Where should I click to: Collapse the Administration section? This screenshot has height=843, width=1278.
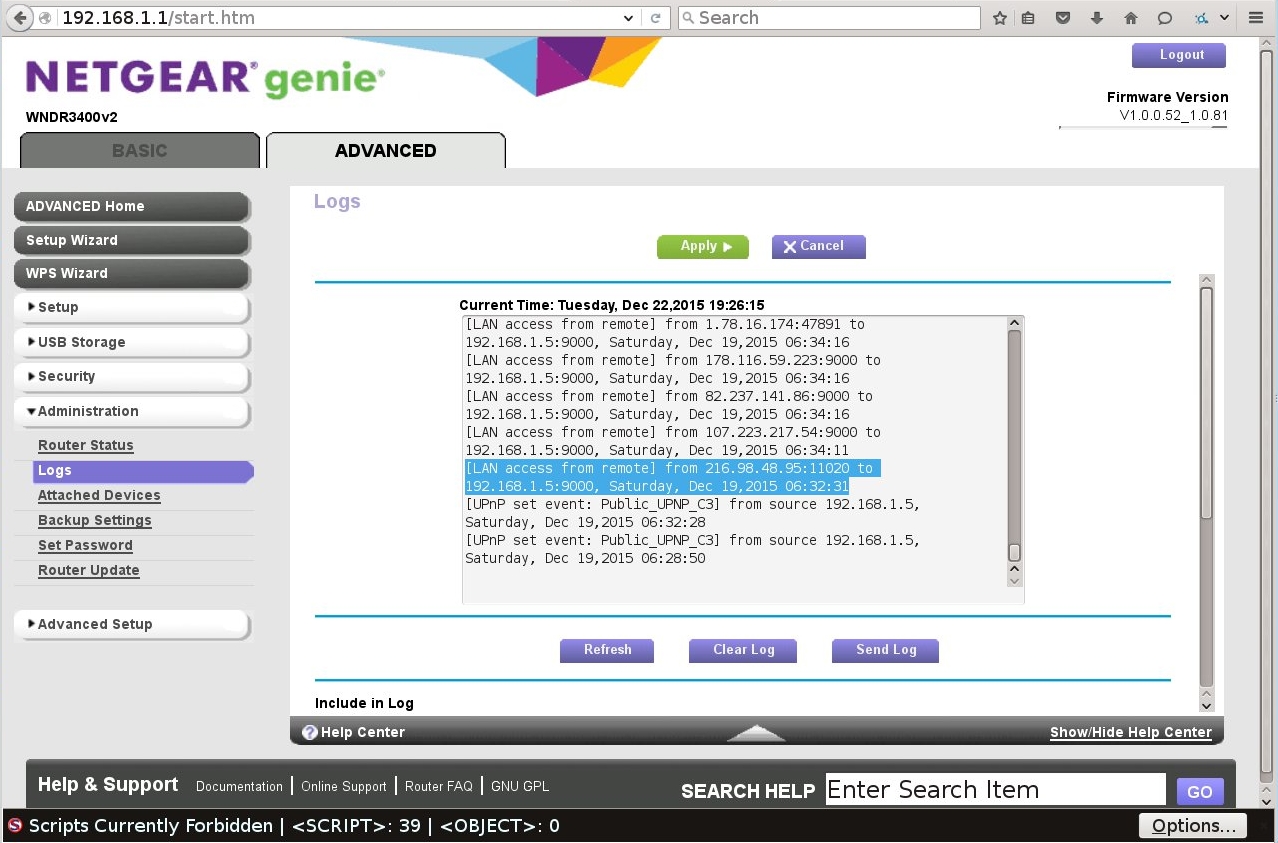coord(132,411)
